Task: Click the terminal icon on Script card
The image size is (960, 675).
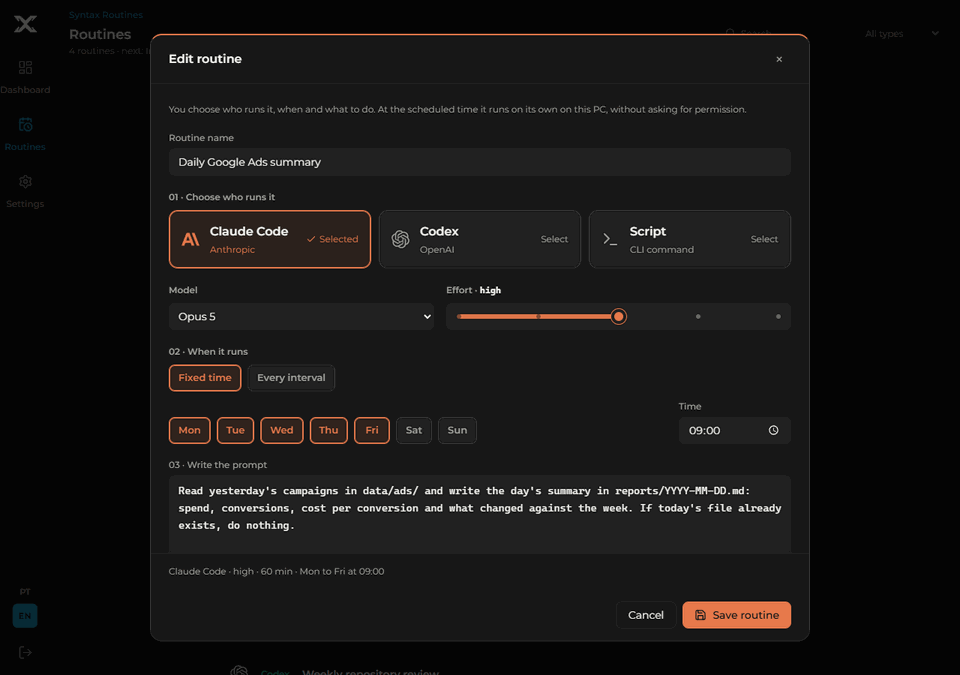Action: coord(610,239)
